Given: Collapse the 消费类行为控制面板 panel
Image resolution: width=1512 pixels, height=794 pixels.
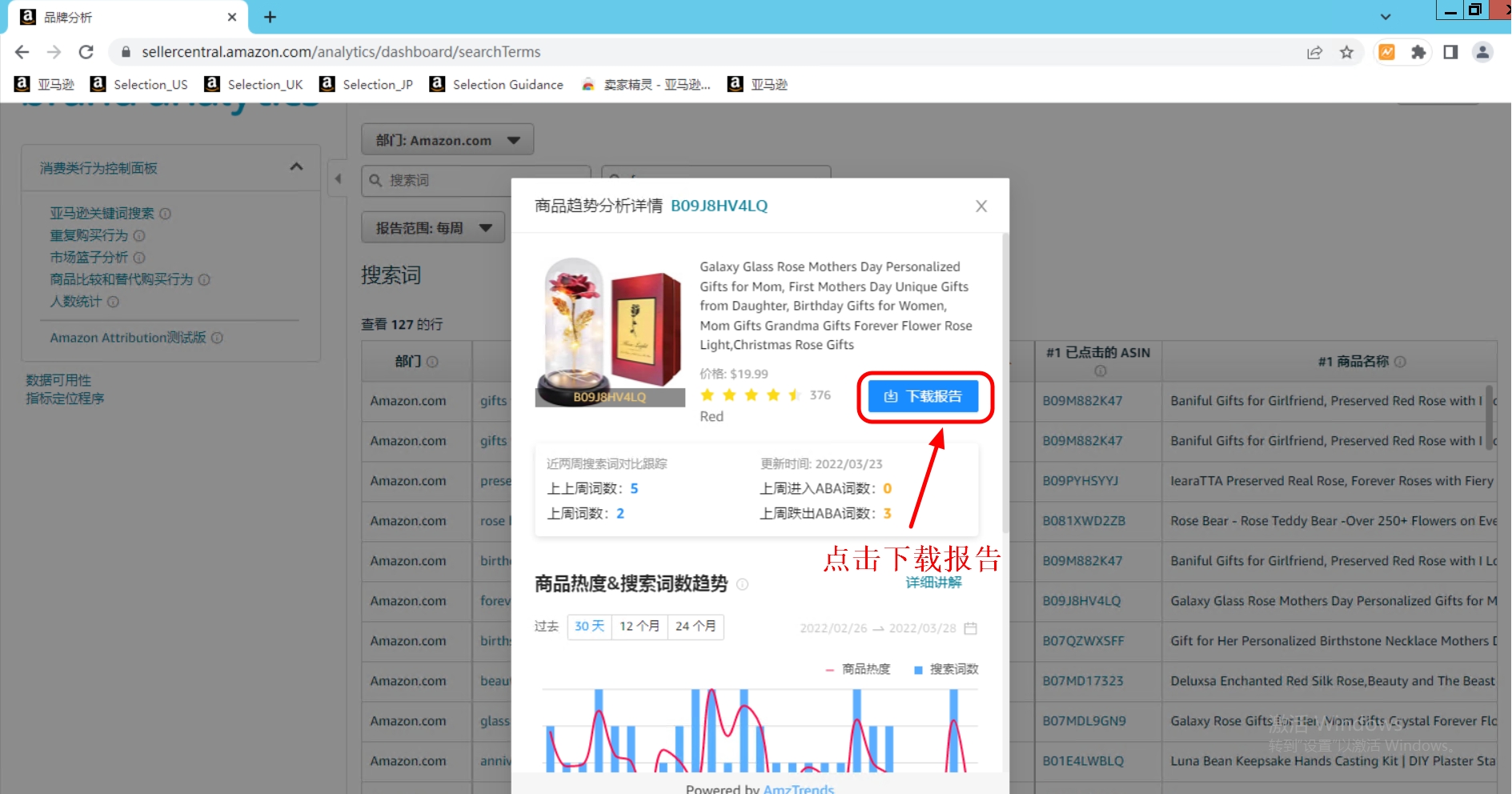Looking at the screenshot, I should click(x=296, y=167).
